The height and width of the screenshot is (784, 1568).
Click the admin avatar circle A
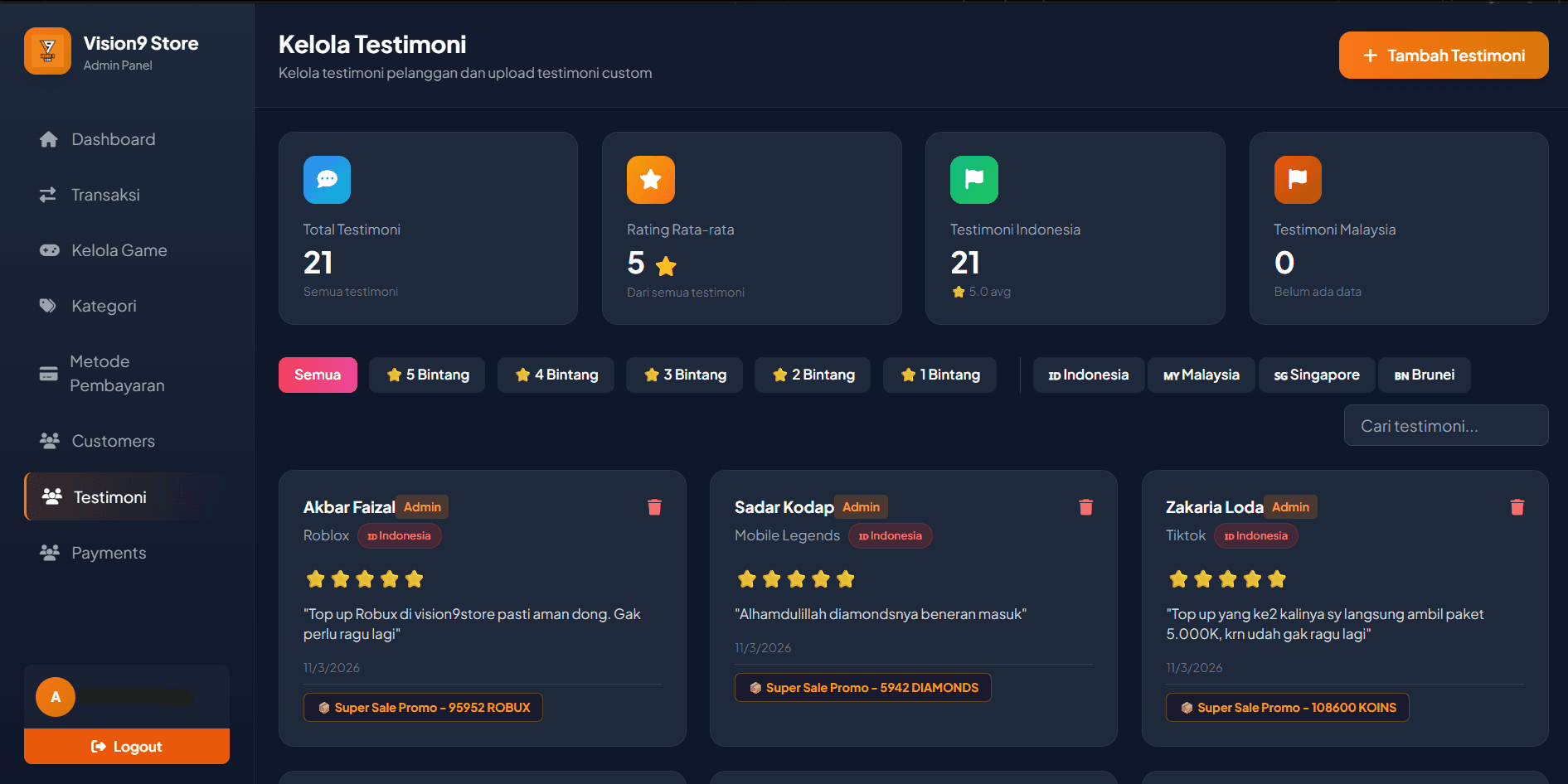point(56,697)
